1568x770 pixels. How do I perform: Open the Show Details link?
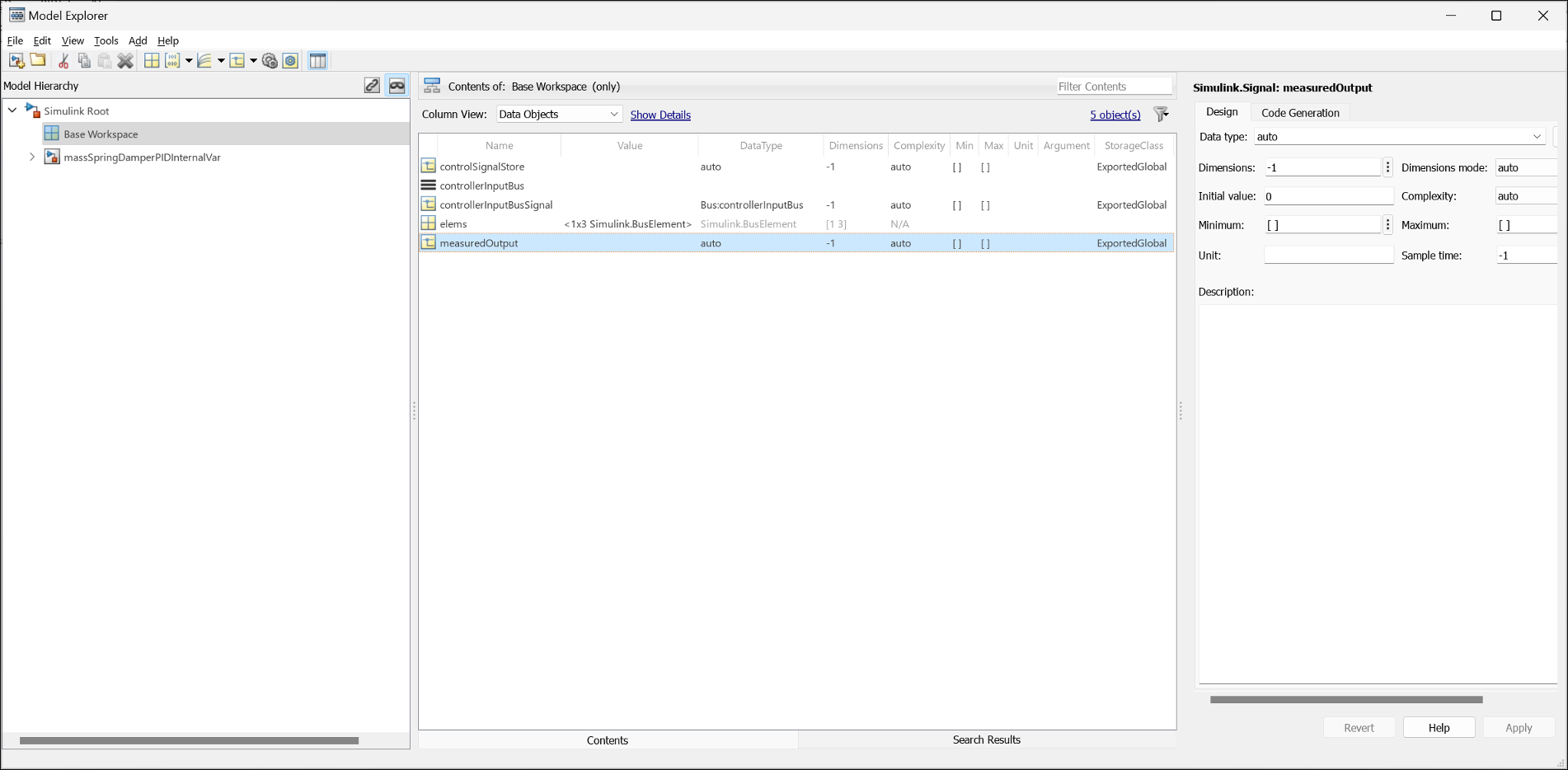pos(660,115)
